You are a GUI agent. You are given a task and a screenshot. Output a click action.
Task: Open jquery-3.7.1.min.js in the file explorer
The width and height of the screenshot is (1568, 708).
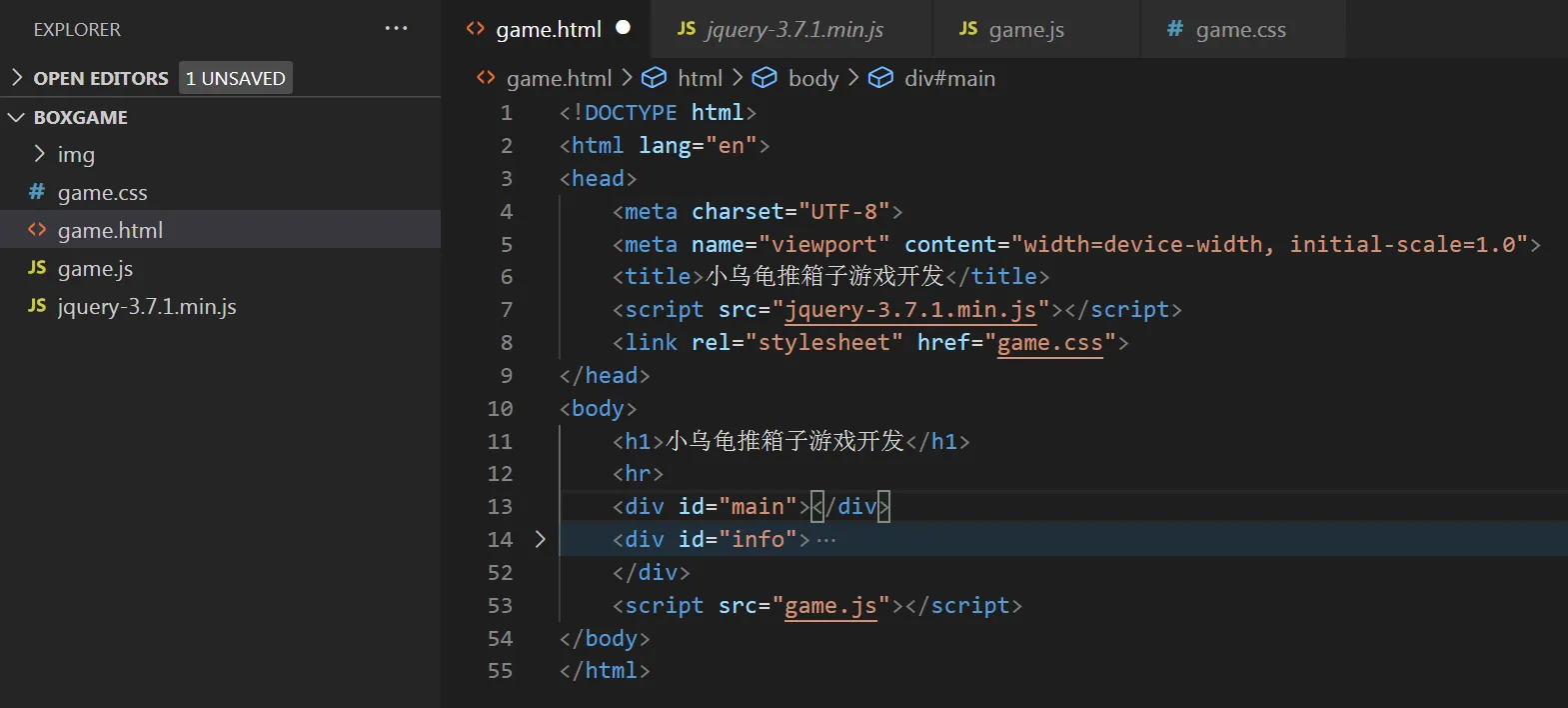click(147, 306)
